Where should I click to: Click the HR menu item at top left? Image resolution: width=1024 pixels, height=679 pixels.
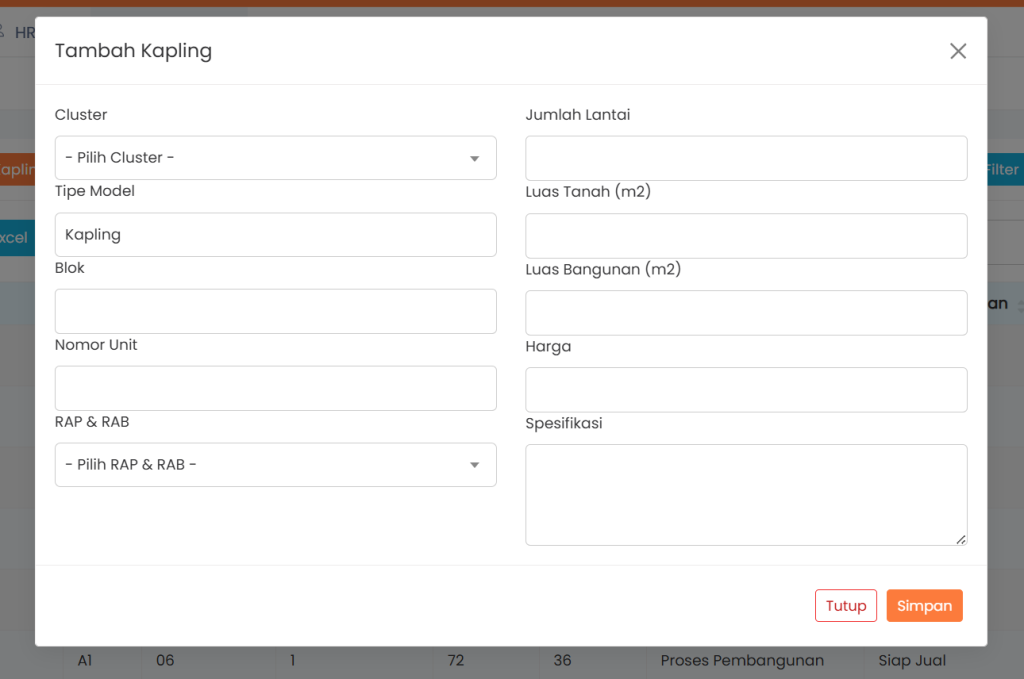[24, 32]
